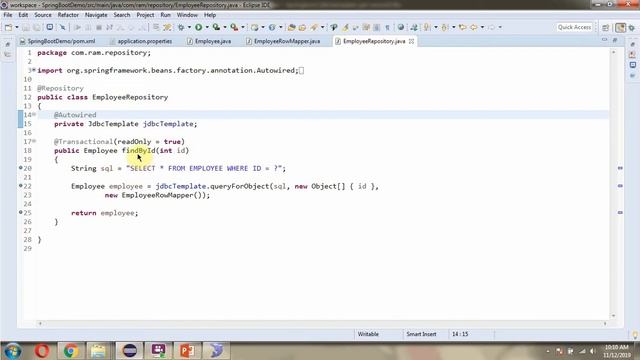640x360 pixels.
Task: Click the Quick Access search field
Action: (x=575, y=27)
